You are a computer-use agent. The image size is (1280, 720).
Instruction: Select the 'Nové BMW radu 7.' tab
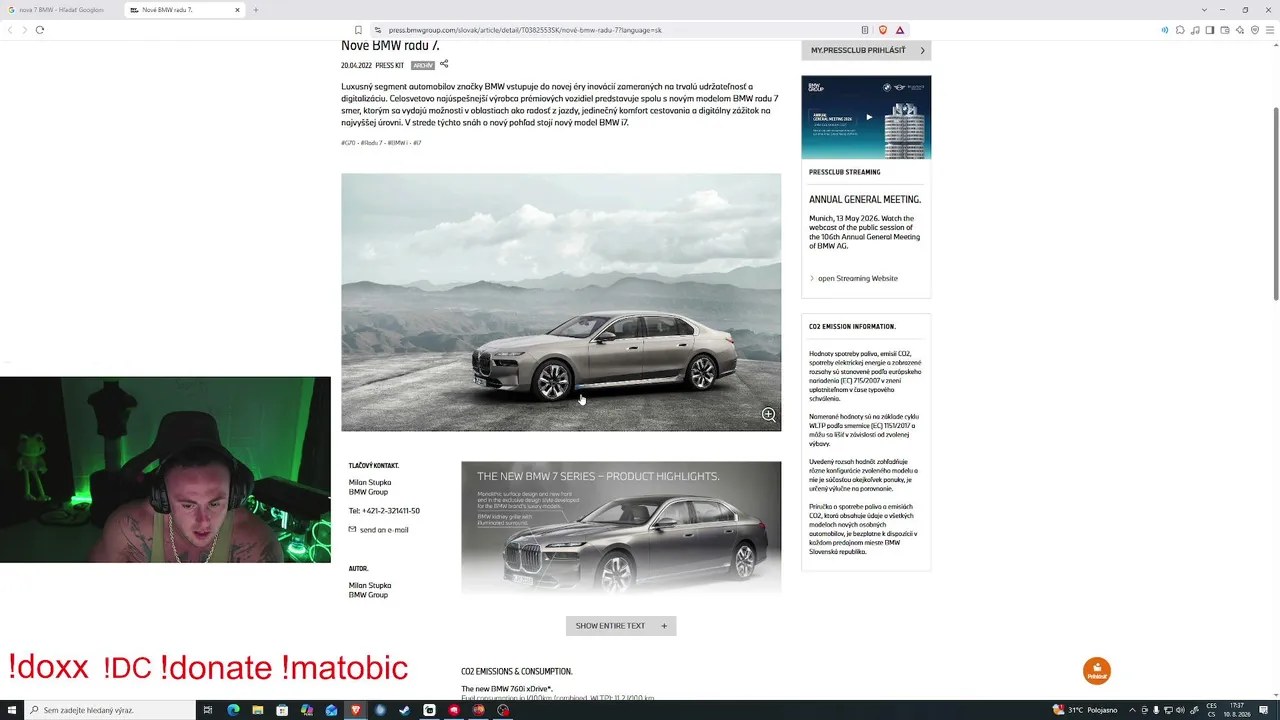[185, 10]
